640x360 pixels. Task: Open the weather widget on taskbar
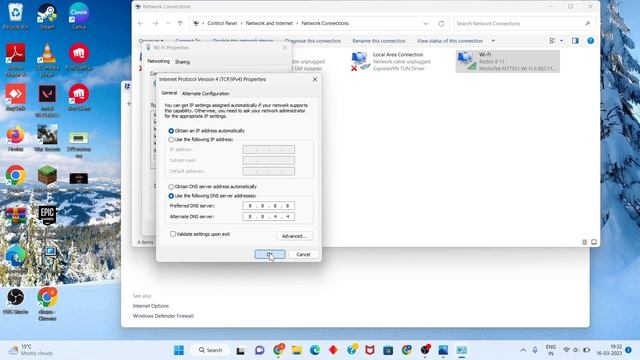pos(32,350)
